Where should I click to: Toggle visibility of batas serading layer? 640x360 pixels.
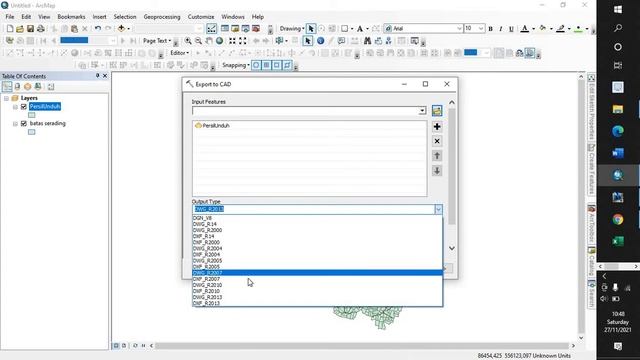[24, 123]
